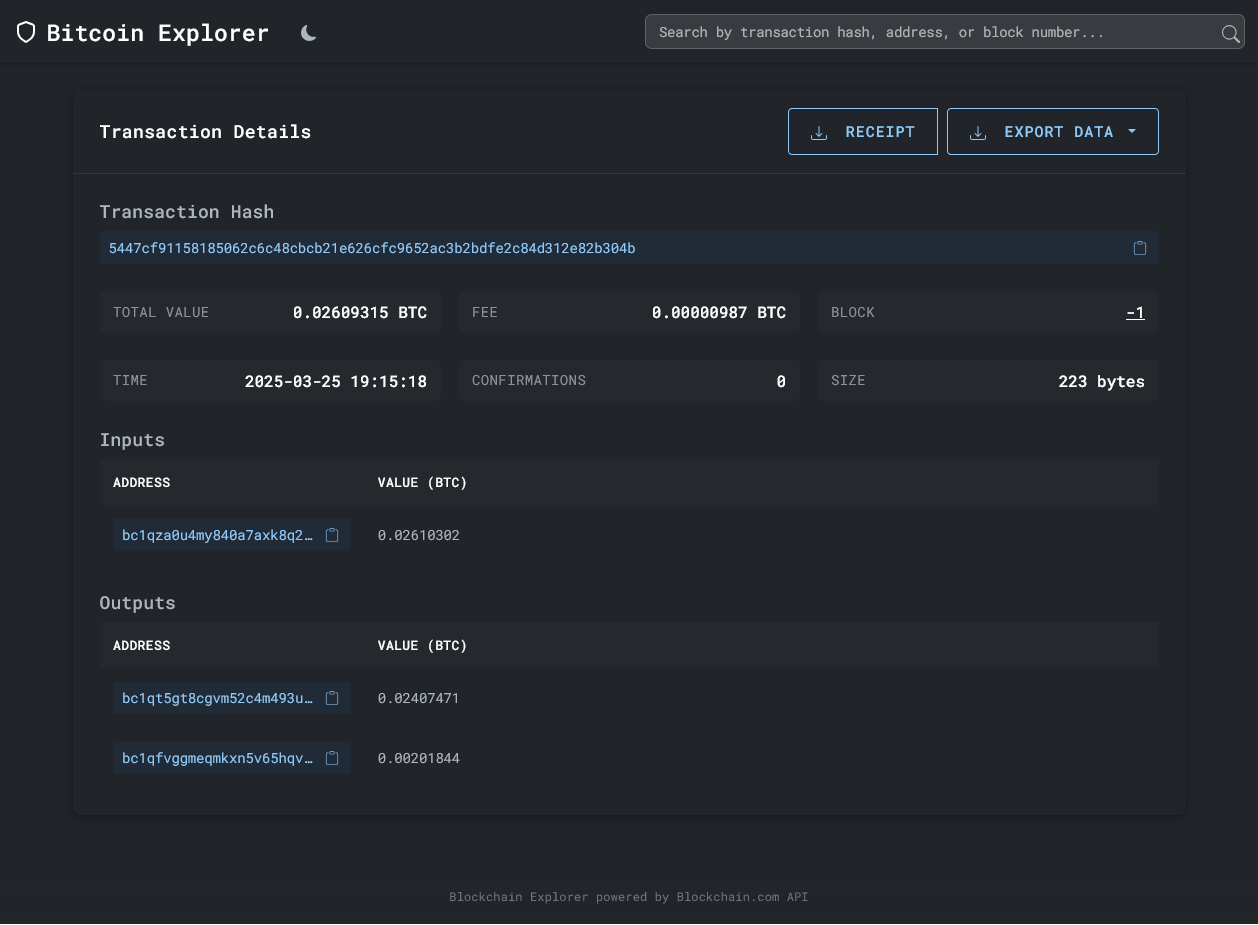Screen dimensions: 1258x925
Task: Click the total value 0.02609315 BTC
Action: [359, 313]
